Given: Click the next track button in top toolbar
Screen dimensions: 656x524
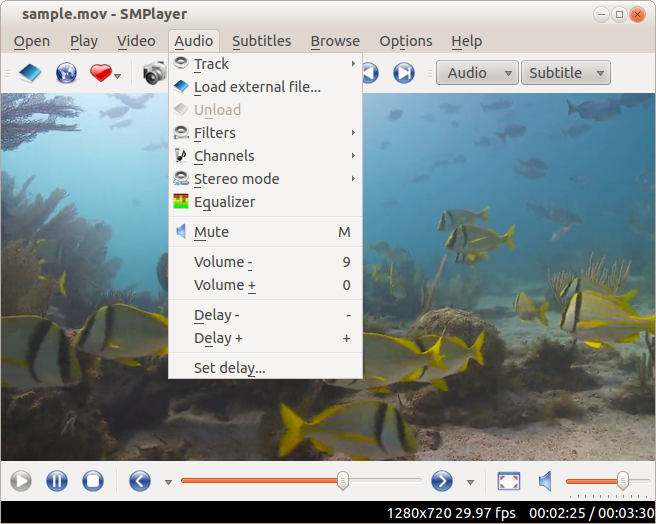Looking at the screenshot, I should pos(403,73).
